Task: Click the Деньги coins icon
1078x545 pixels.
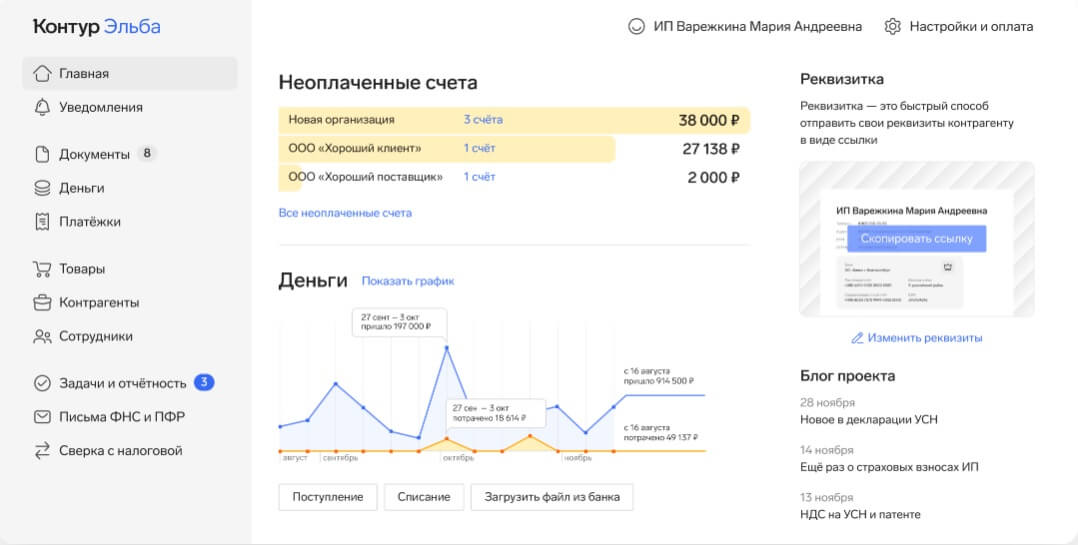Action: point(42,188)
